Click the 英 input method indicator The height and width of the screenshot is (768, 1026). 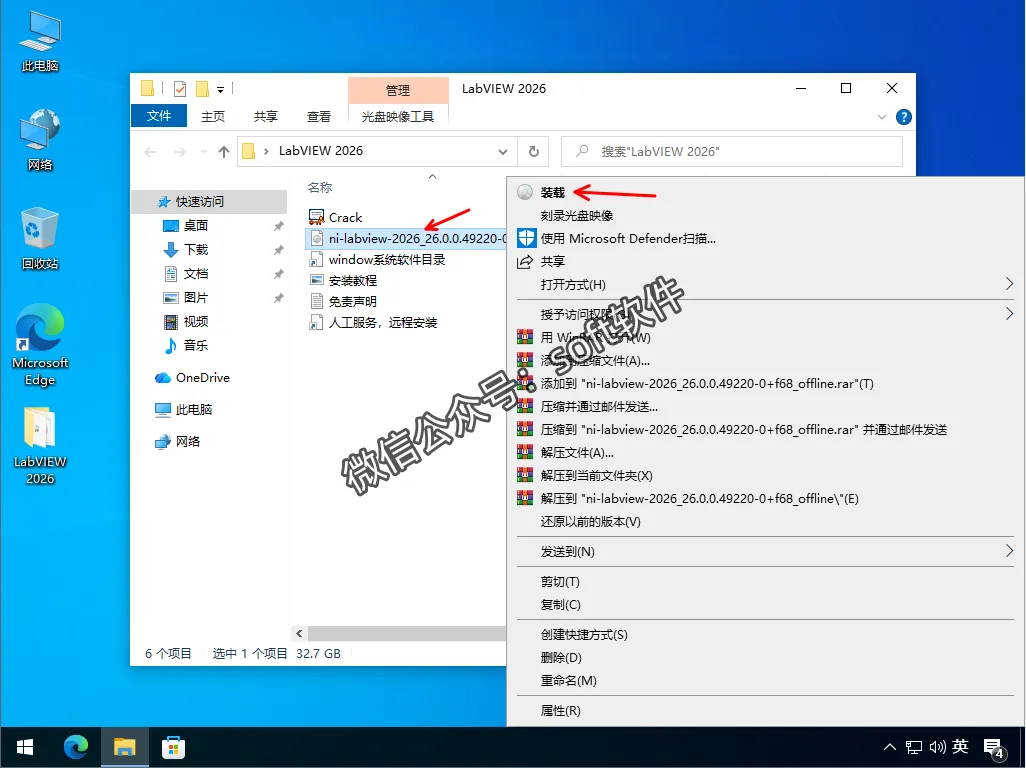pos(961,746)
